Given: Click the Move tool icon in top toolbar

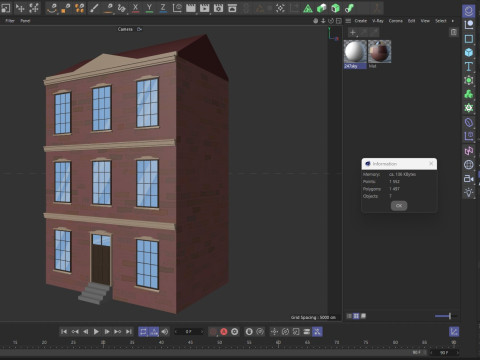Looking at the screenshot, I should point(20,8).
